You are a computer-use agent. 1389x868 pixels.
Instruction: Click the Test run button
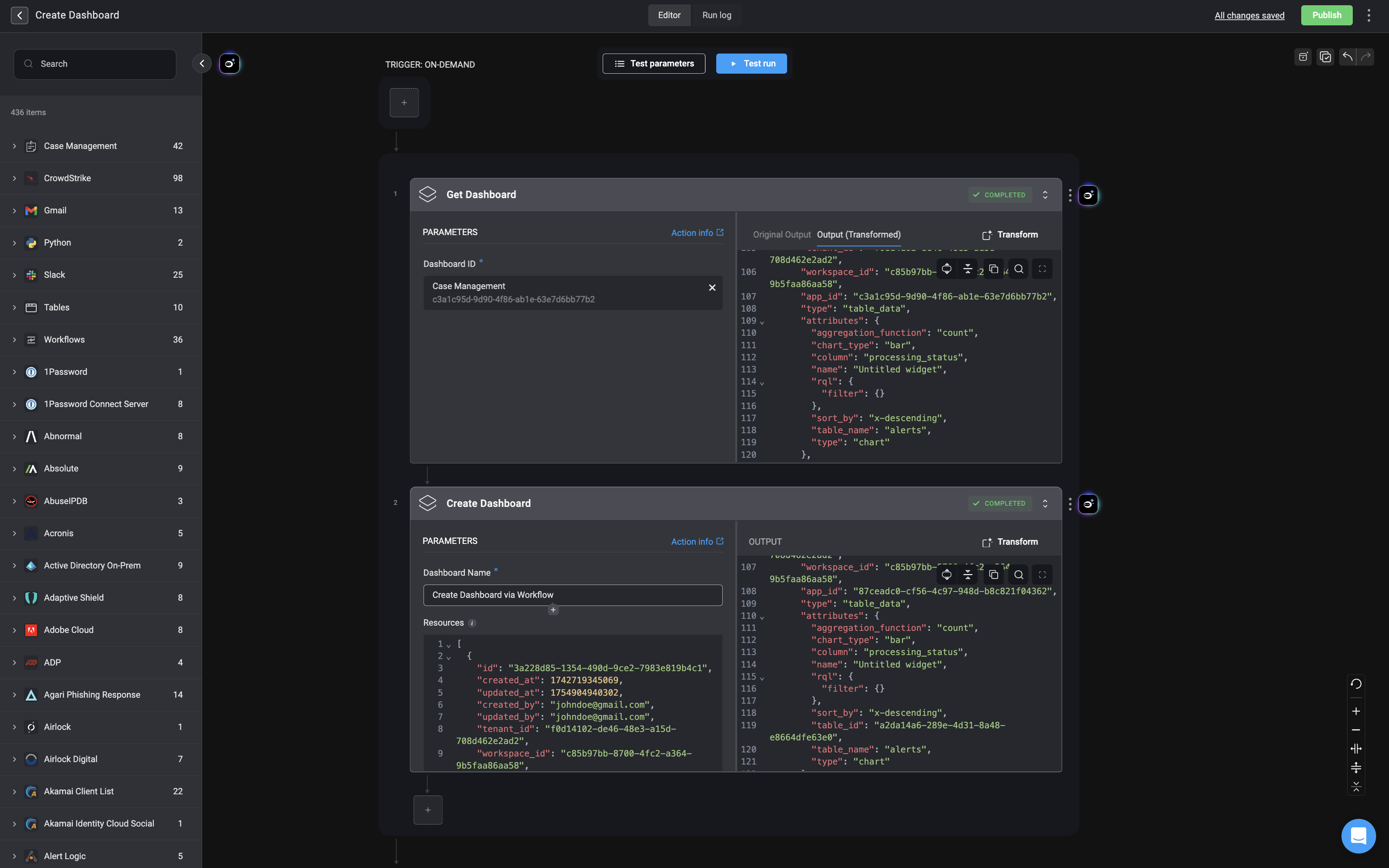pos(751,64)
